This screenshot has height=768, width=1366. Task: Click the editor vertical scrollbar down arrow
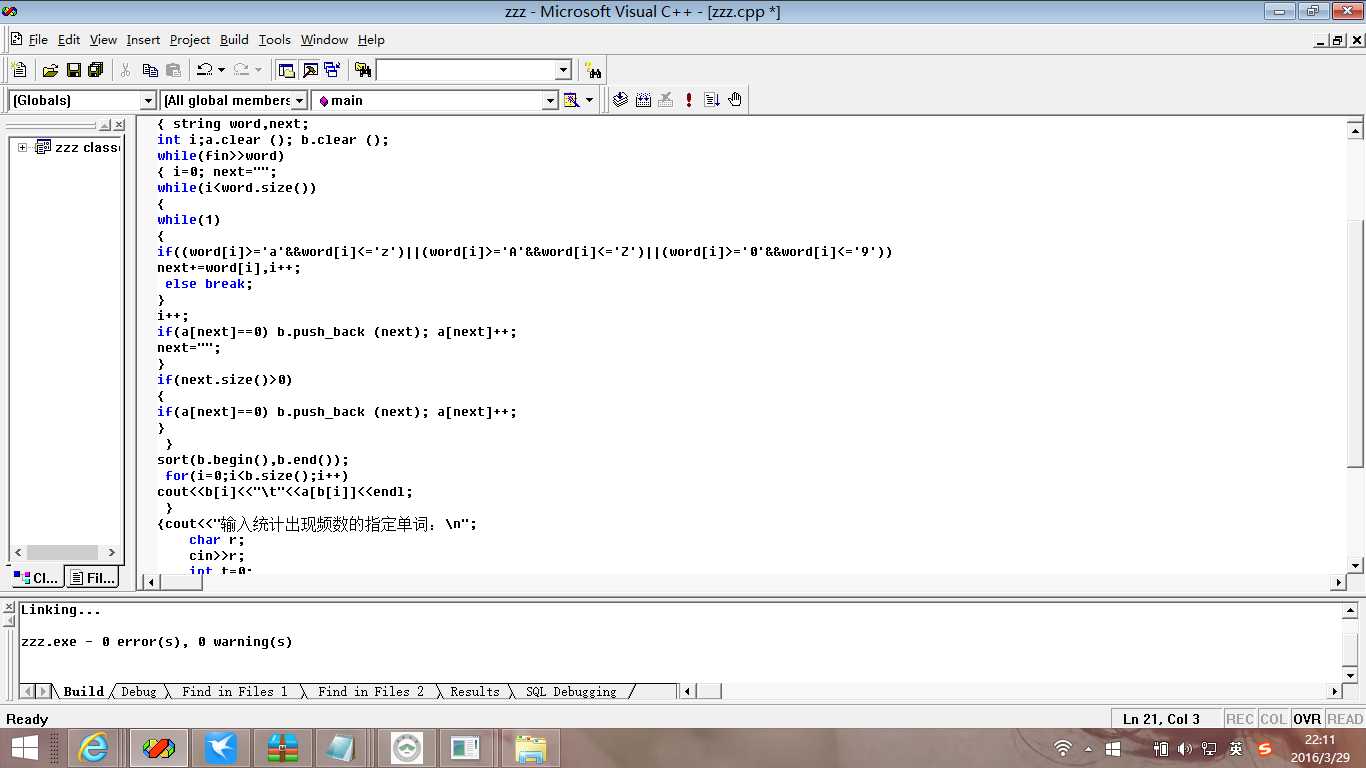coord(1356,565)
